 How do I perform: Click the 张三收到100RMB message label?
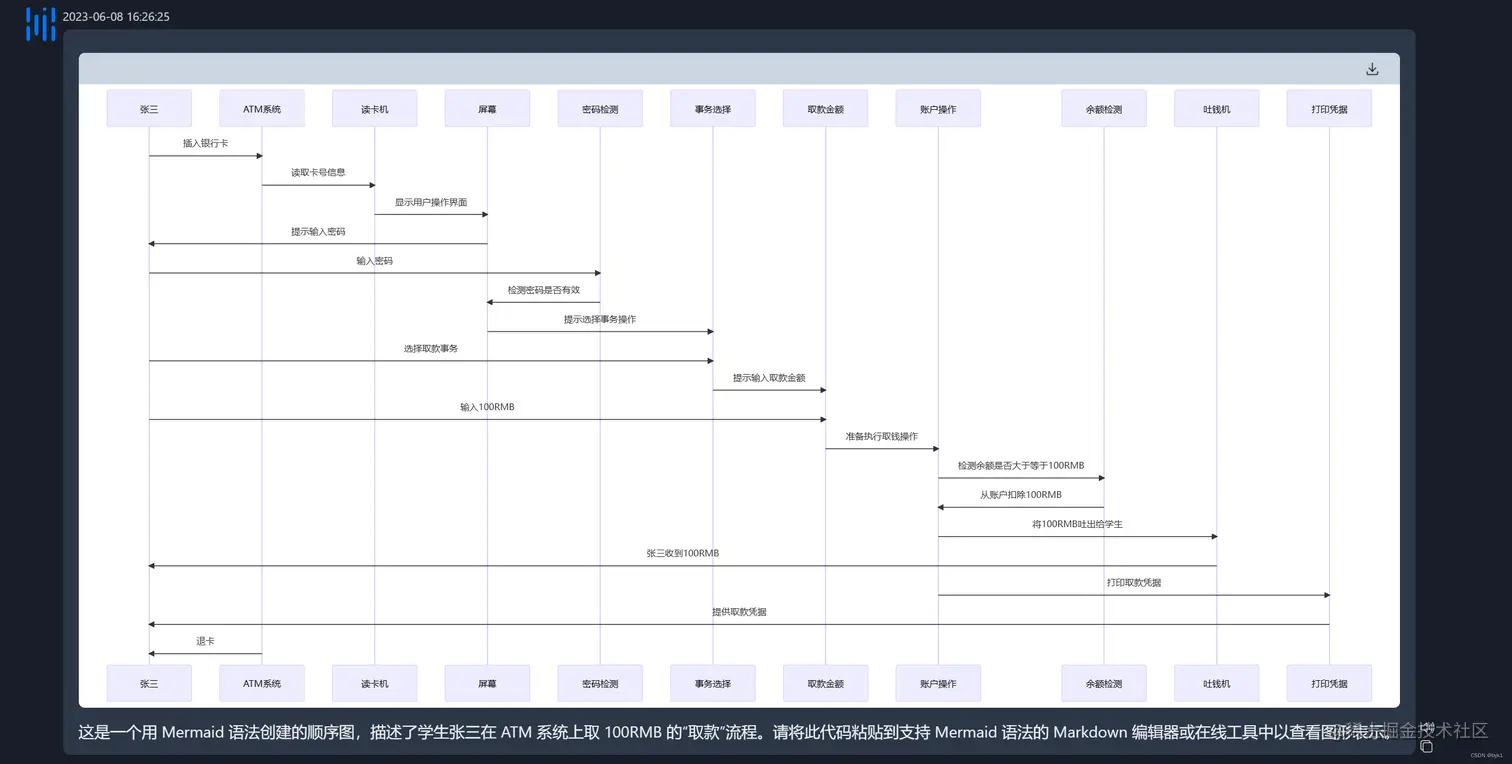[x=683, y=554]
